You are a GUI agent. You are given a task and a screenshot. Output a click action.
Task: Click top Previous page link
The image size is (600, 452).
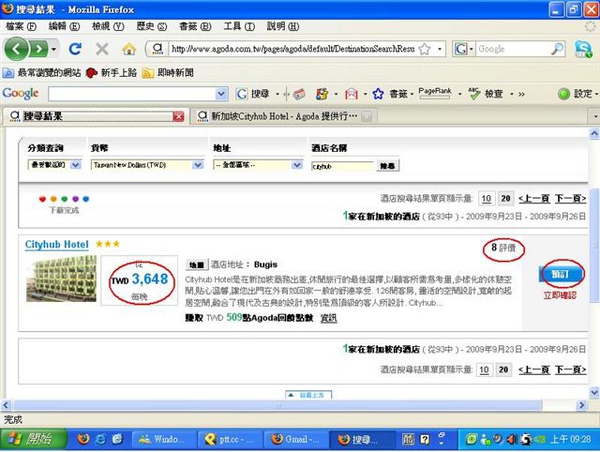point(534,198)
